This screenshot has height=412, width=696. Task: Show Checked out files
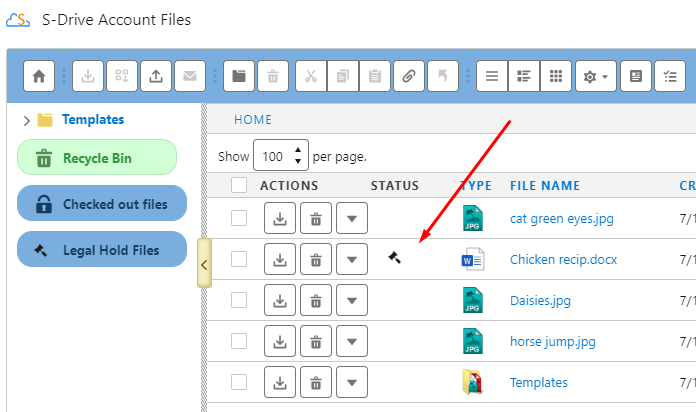tap(102, 204)
